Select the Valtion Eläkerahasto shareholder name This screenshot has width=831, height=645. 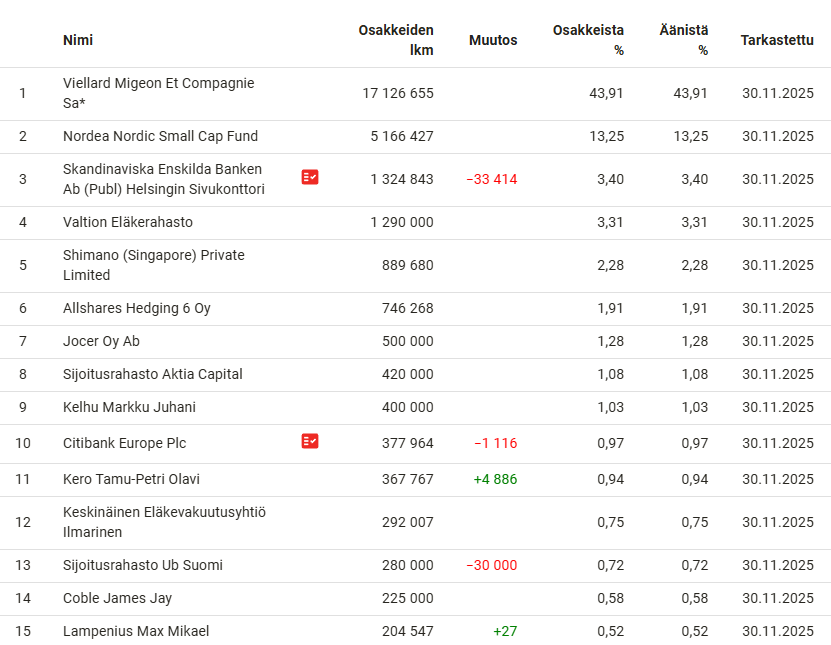point(128,222)
